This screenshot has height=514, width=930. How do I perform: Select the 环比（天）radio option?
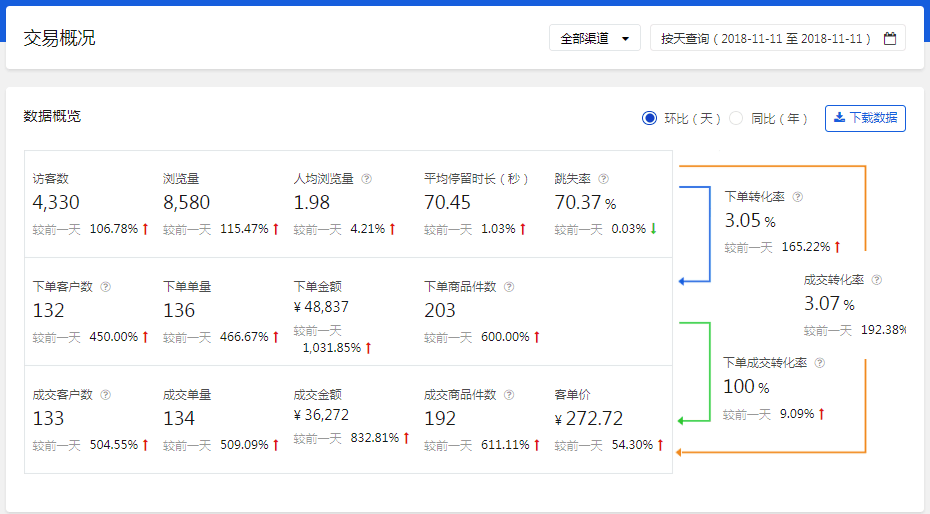[x=650, y=118]
